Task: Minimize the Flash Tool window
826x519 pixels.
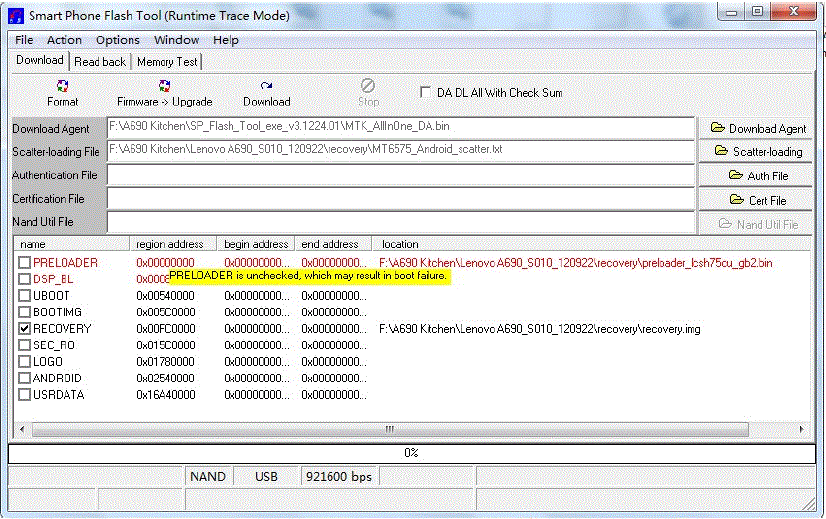Action: pos(731,12)
